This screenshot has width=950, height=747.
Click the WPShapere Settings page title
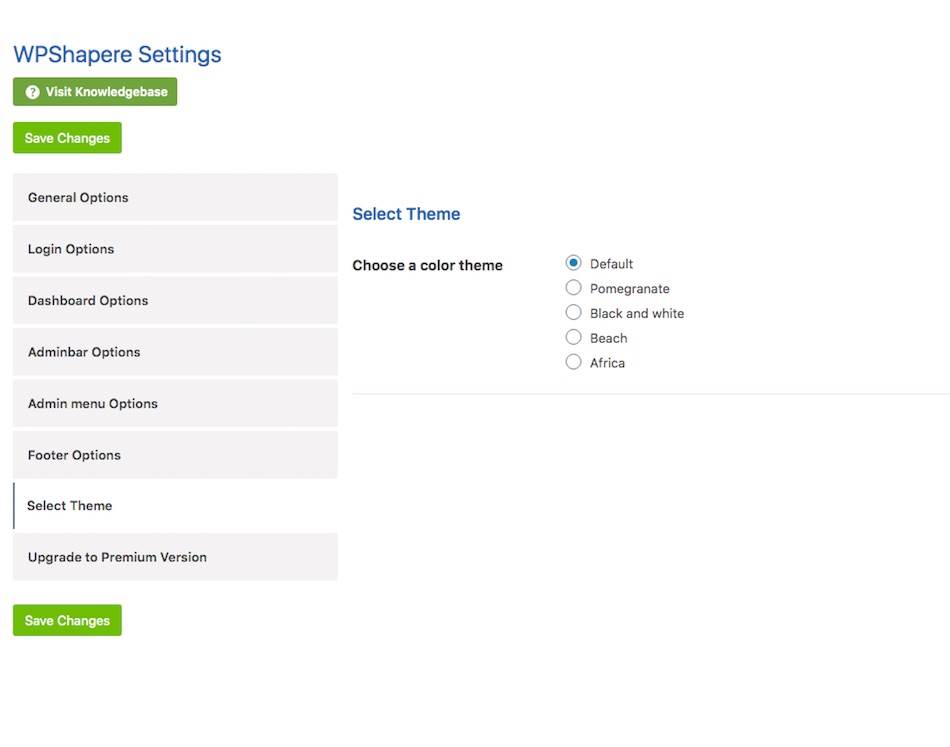point(118,55)
